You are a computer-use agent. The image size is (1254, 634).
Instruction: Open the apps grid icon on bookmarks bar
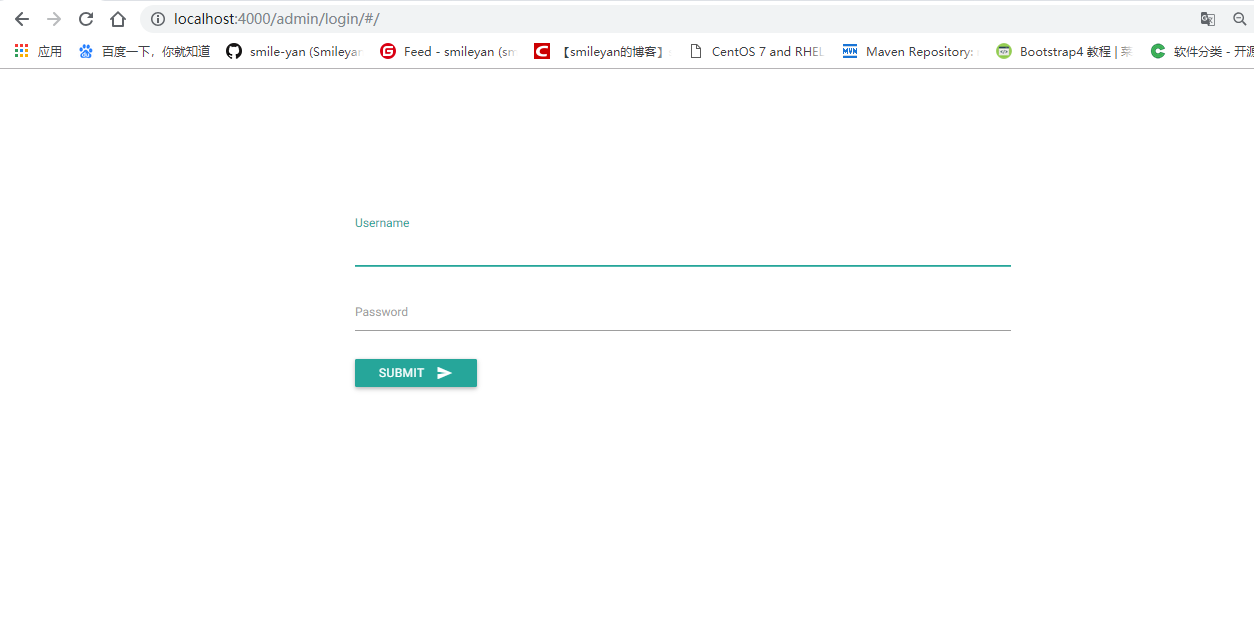click(21, 51)
